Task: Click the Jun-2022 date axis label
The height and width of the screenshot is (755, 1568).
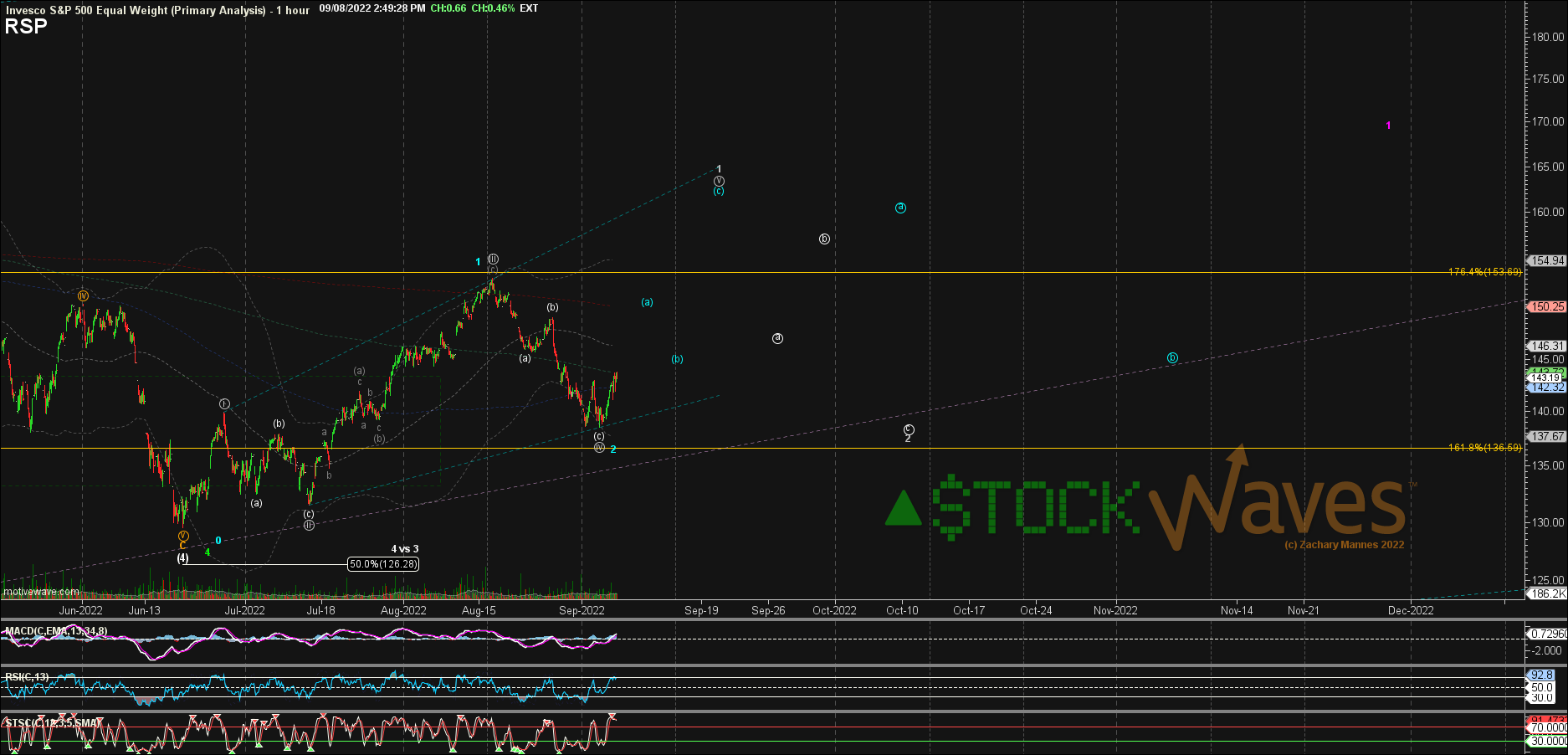Action: [80, 610]
